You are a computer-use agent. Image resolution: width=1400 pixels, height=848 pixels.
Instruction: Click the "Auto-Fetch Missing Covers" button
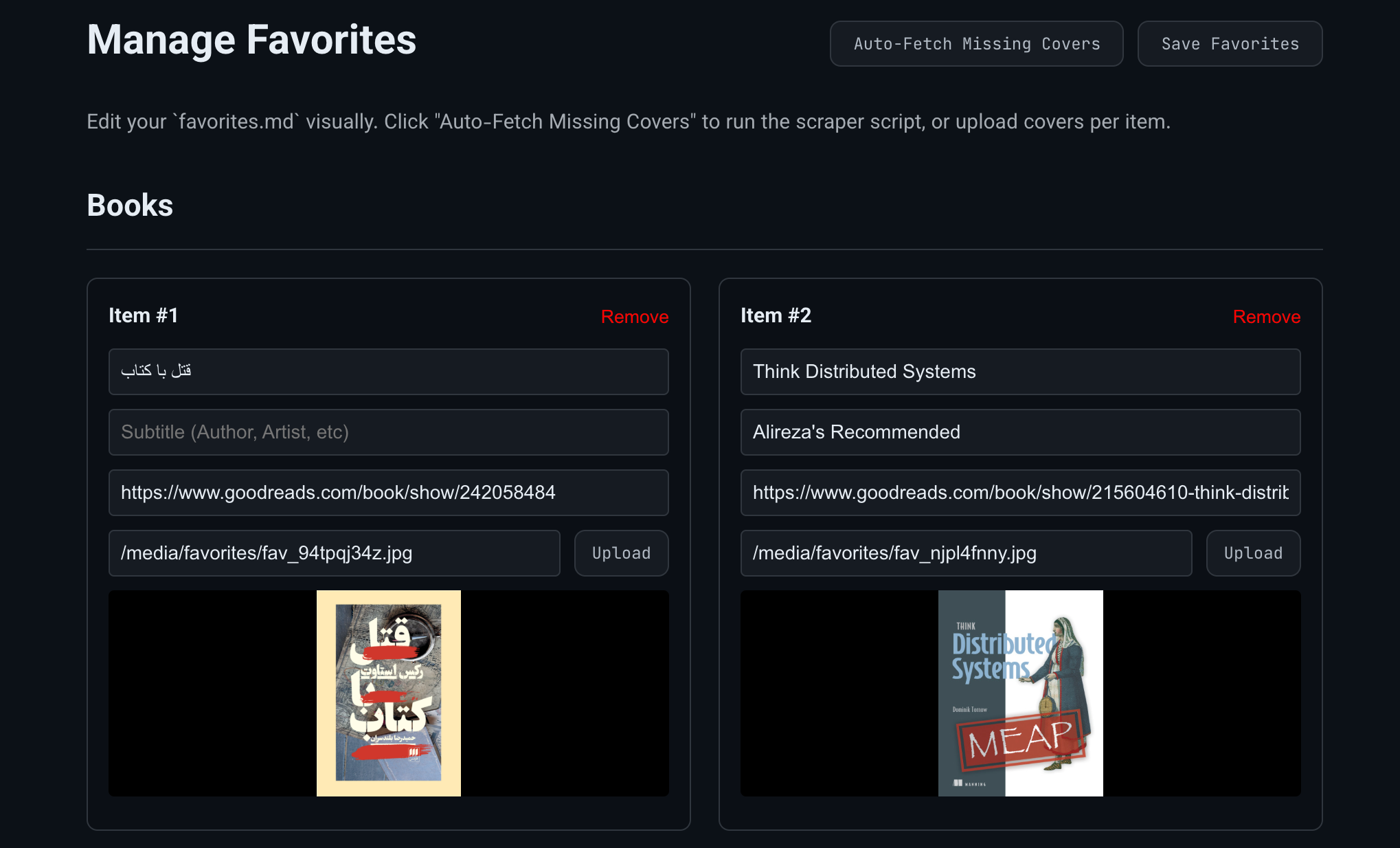(x=975, y=43)
